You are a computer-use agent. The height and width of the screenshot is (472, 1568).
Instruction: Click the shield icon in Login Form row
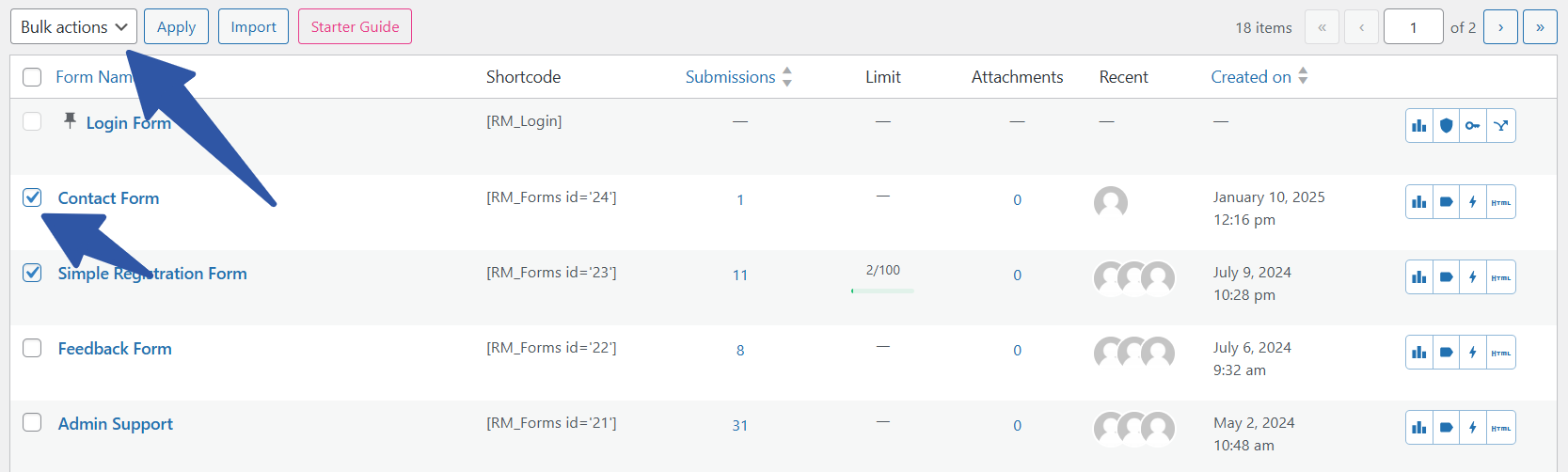click(x=1447, y=126)
